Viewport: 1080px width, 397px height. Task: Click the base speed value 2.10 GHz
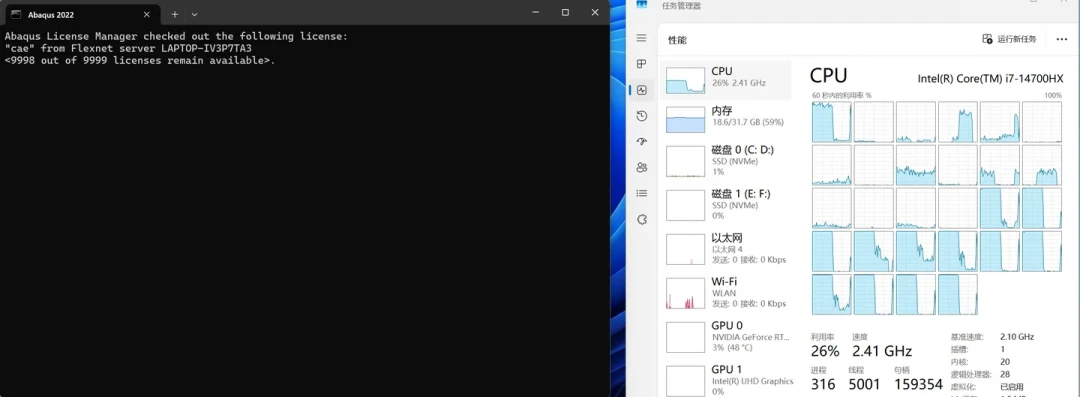coord(1017,337)
